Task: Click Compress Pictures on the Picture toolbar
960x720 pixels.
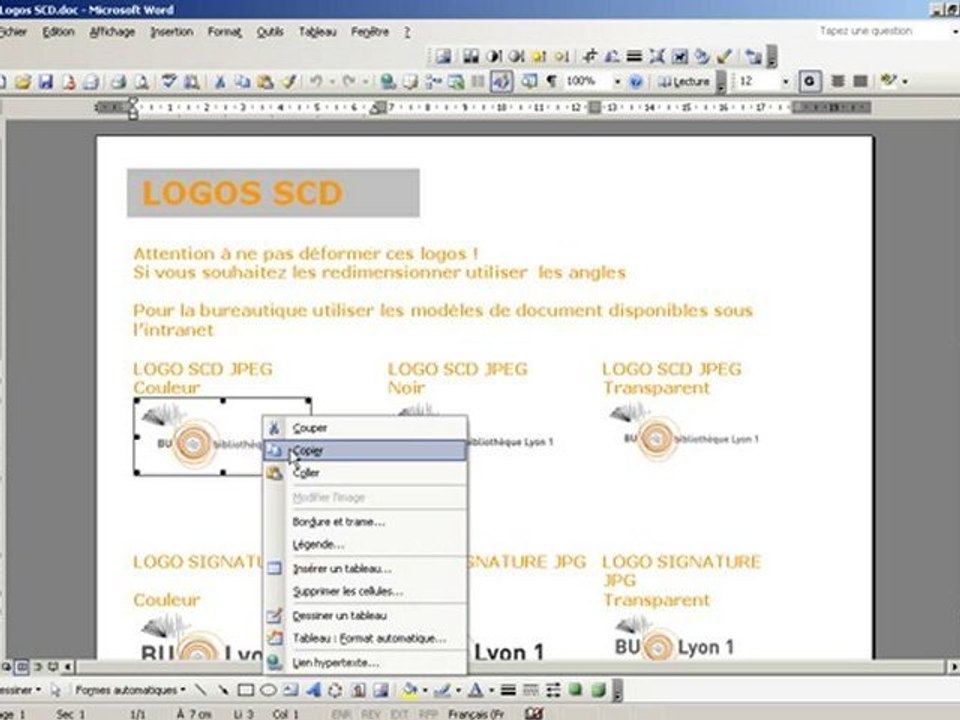Action: point(657,57)
